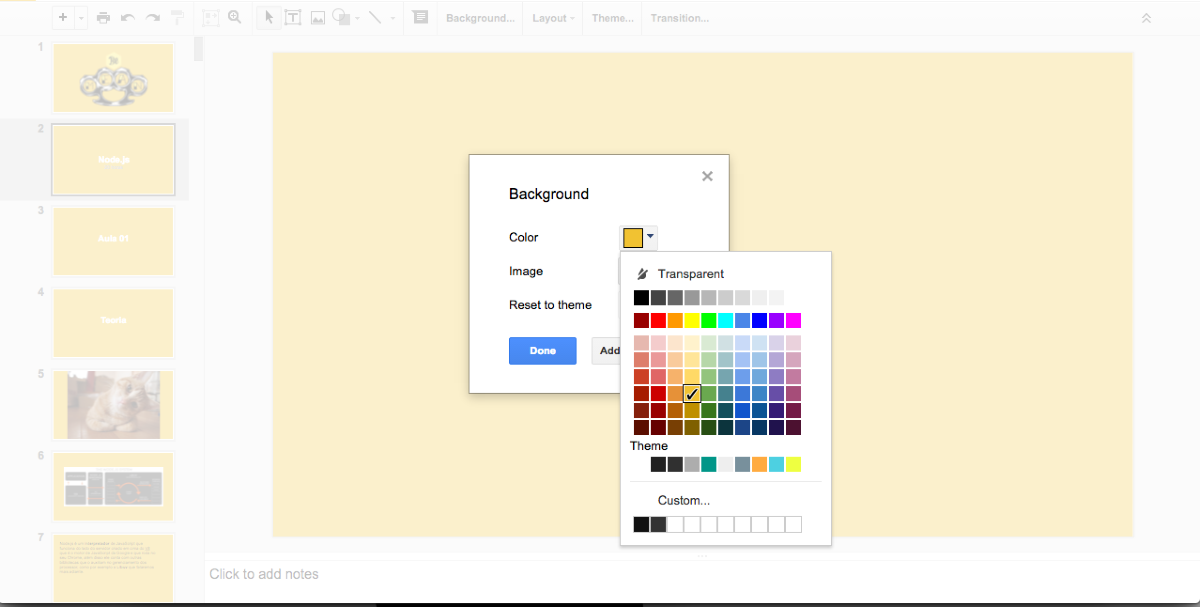Select the Teoria slide thumbnail
The width and height of the screenshot is (1200, 607).
[x=113, y=323]
